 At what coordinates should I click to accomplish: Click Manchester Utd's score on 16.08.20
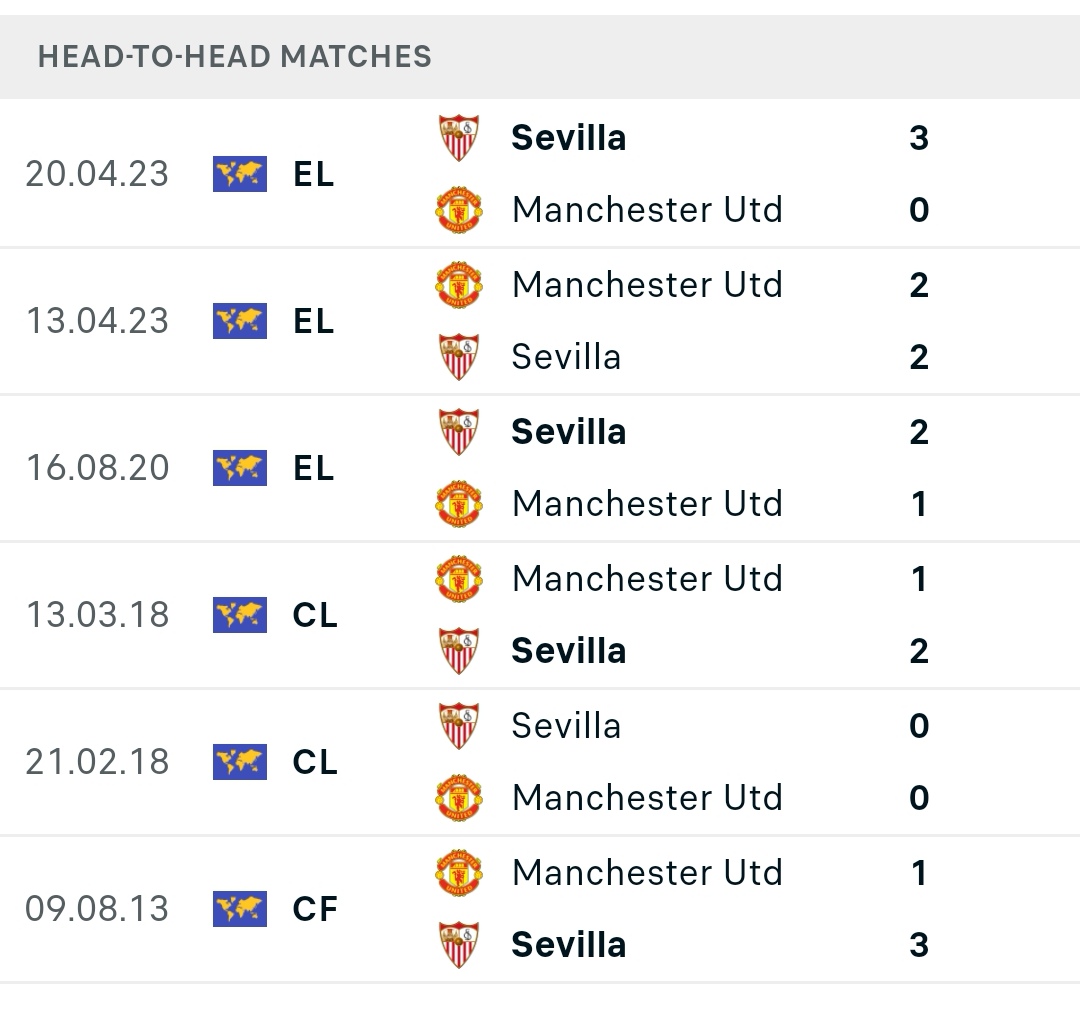coord(919,503)
